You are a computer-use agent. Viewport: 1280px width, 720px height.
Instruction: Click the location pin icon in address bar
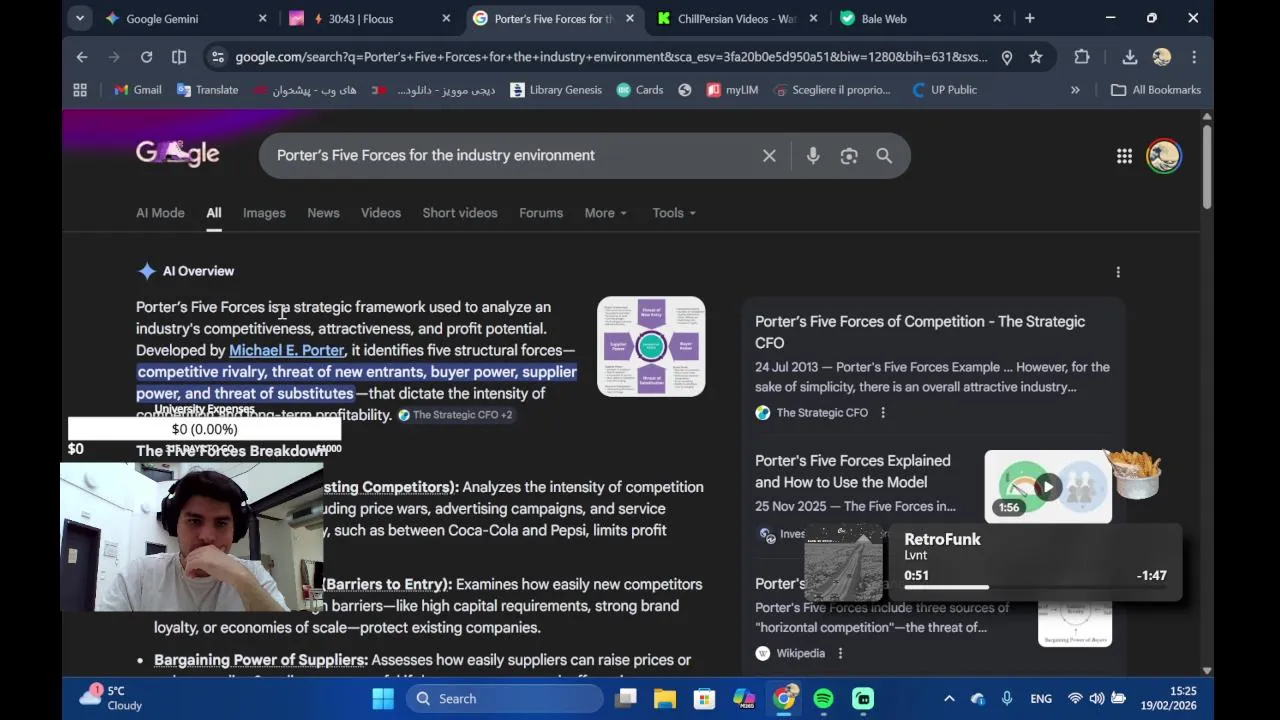coord(1007,57)
